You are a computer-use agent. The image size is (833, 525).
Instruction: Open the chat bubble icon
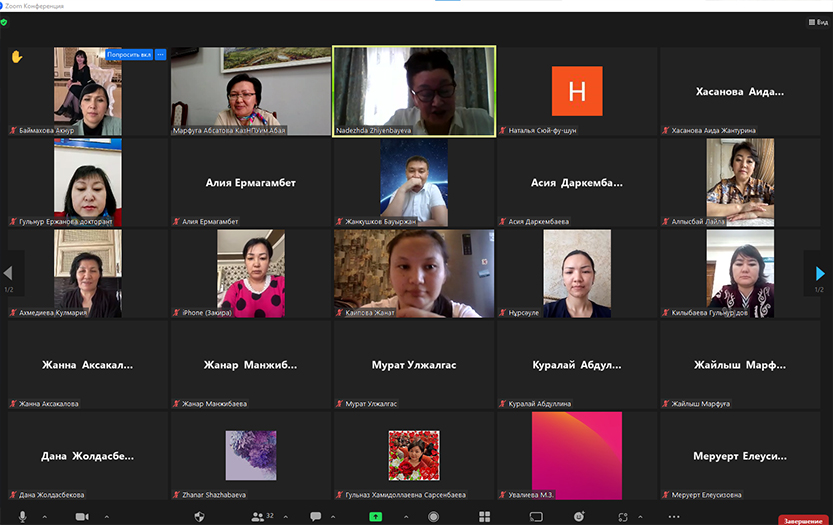pyautogui.click(x=316, y=516)
